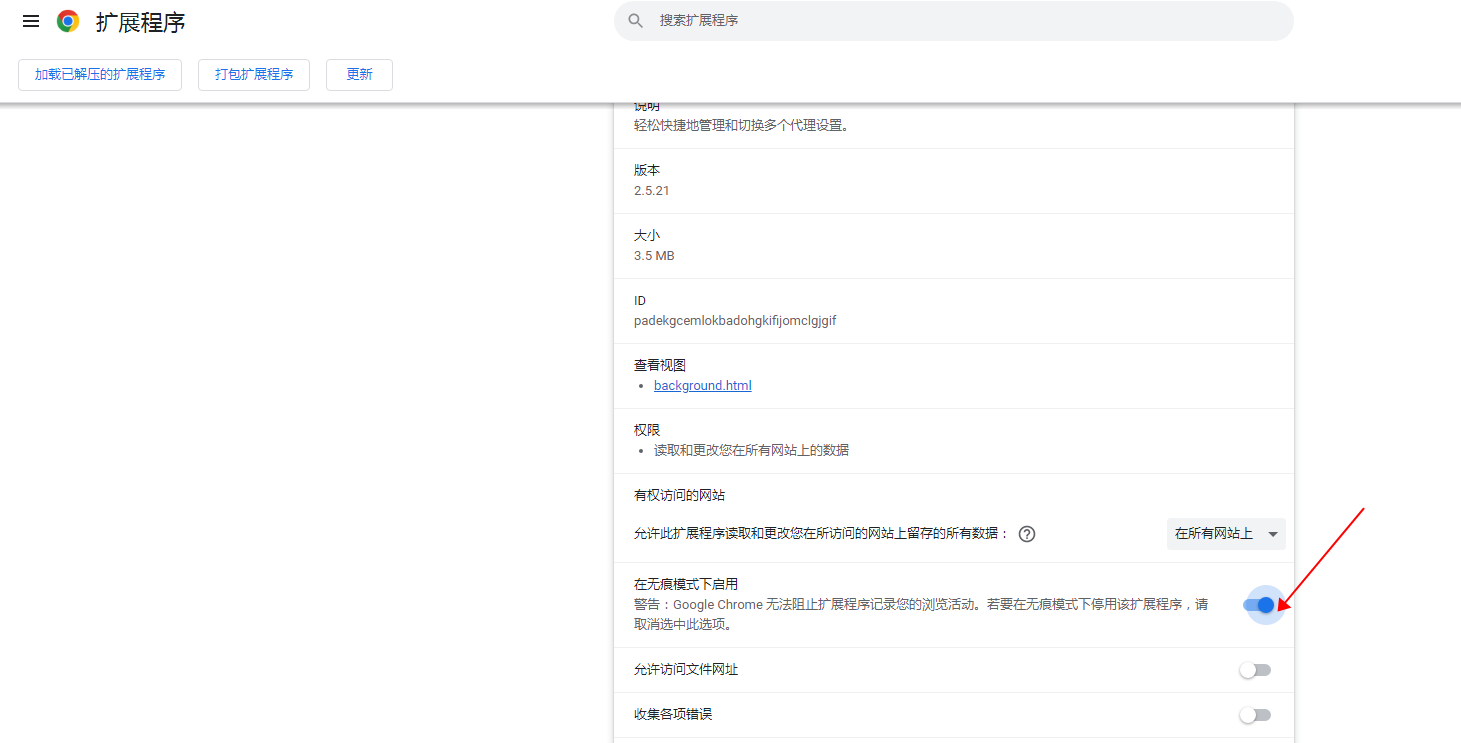Click the search magnifier icon
This screenshot has width=1461, height=743.
(x=635, y=21)
